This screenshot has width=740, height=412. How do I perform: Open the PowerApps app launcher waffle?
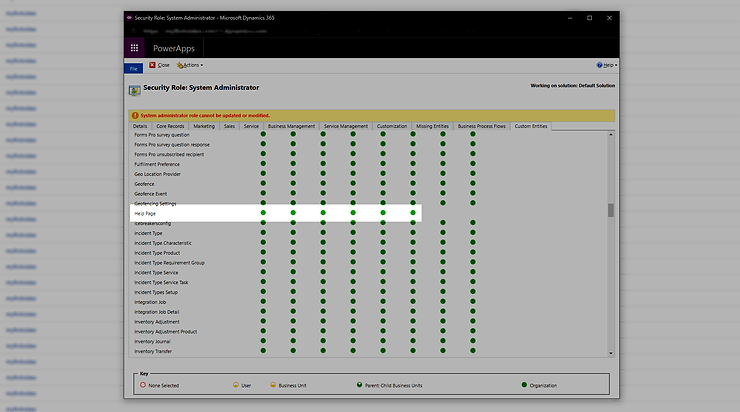[x=134, y=48]
